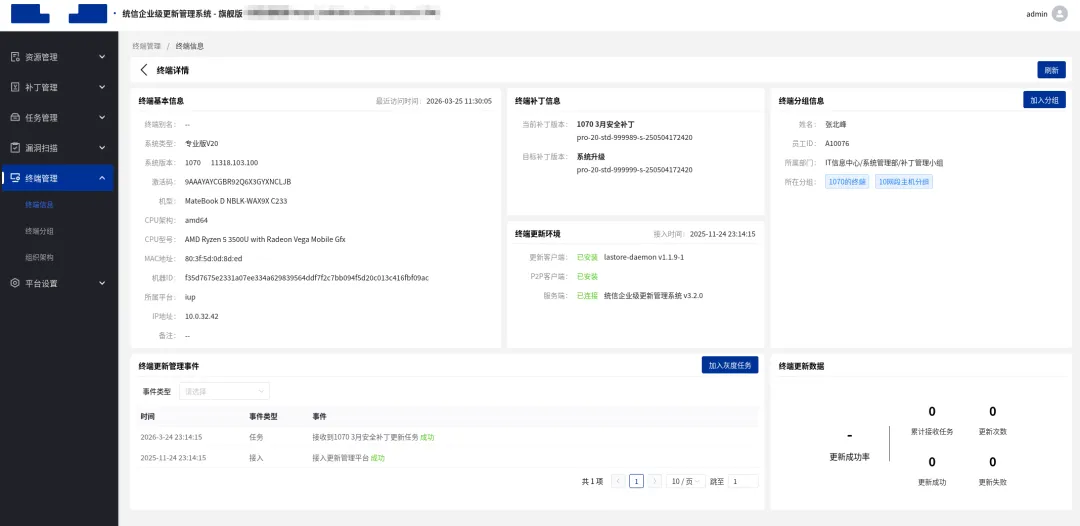This screenshot has height=526, width=1080.
Task: Click the 刷新 button
Action: coord(1051,70)
